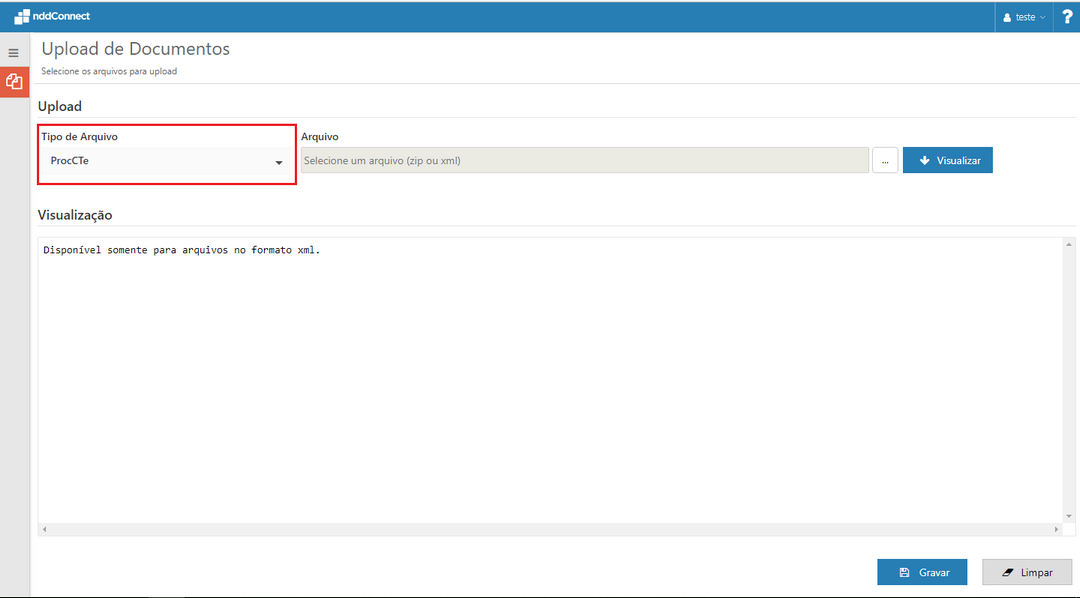Click the 'Upload de Documentos' page title
This screenshot has width=1080, height=598.
coord(136,49)
